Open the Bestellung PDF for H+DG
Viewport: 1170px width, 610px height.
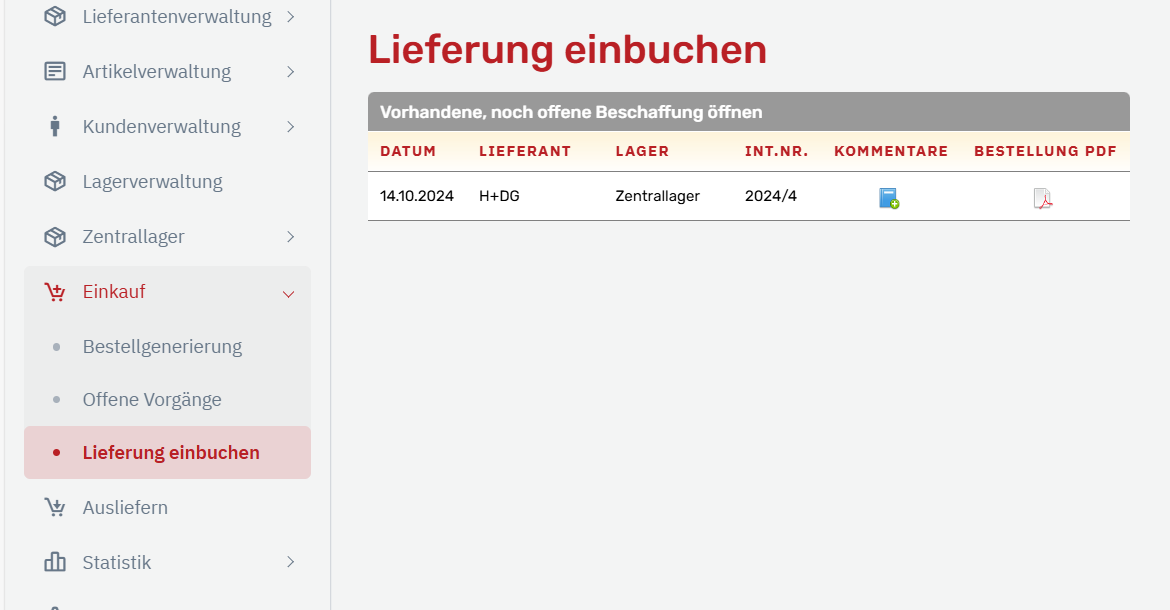point(1042,198)
